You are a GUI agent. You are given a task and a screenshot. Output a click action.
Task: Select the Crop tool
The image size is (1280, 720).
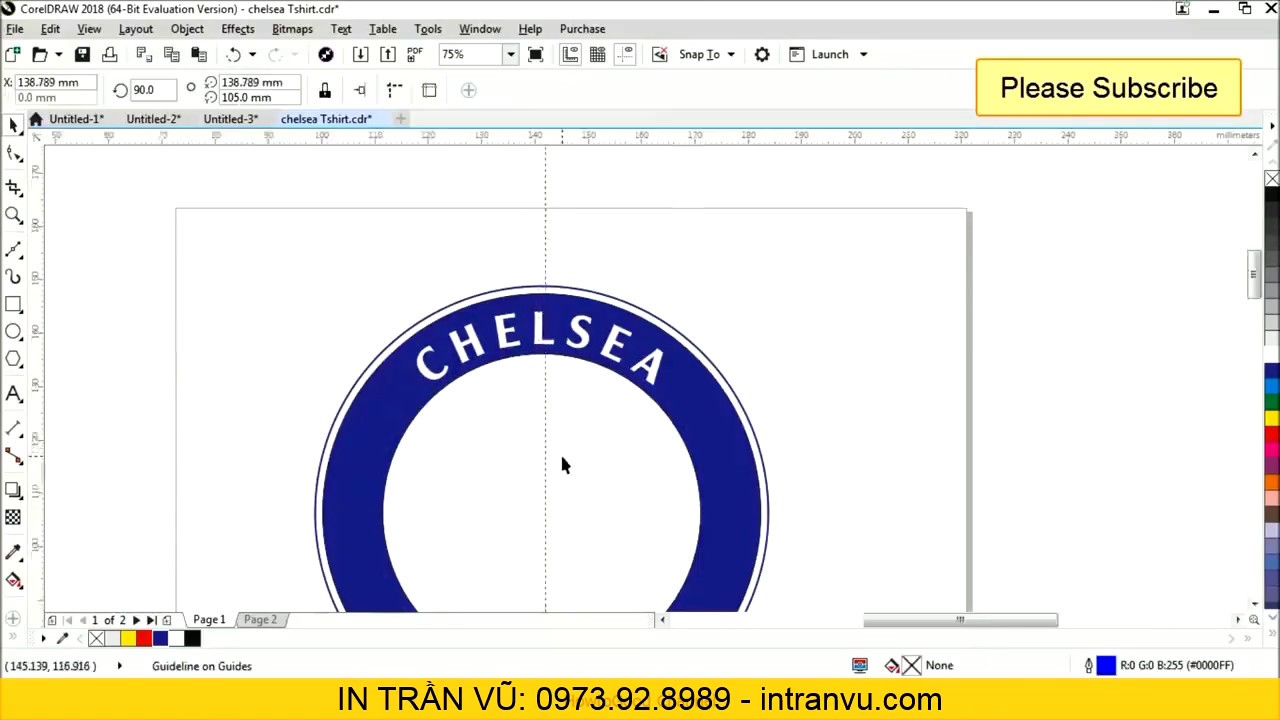coord(13,188)
